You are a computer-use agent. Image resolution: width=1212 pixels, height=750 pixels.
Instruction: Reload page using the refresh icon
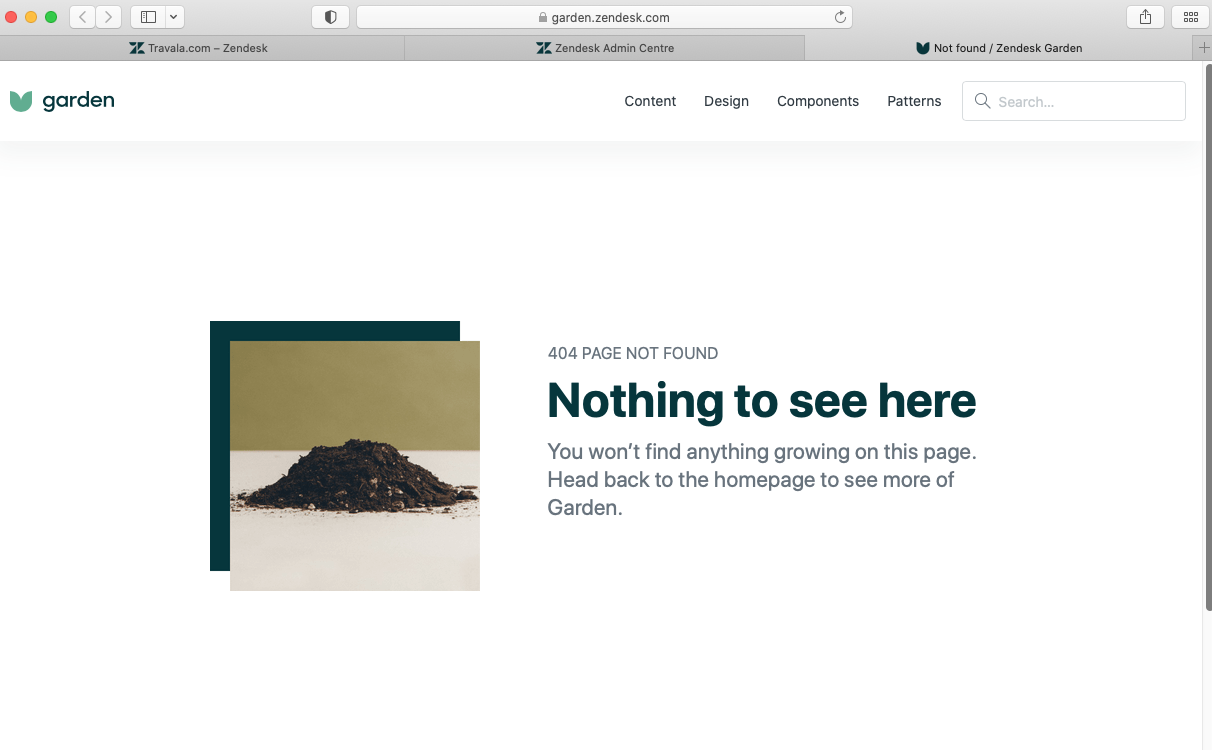tap(840, 17)
